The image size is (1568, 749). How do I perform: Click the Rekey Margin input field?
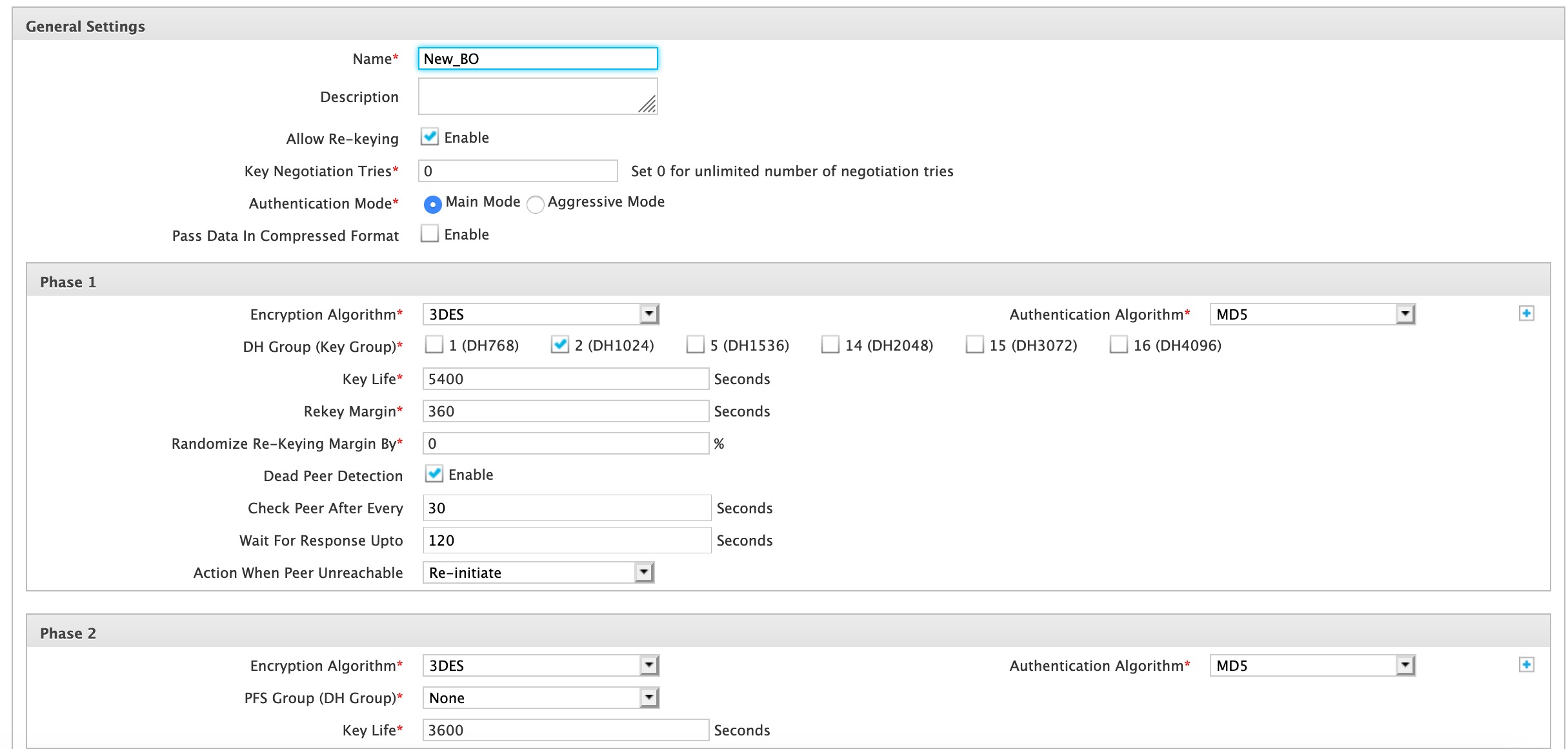coord(566,411)
